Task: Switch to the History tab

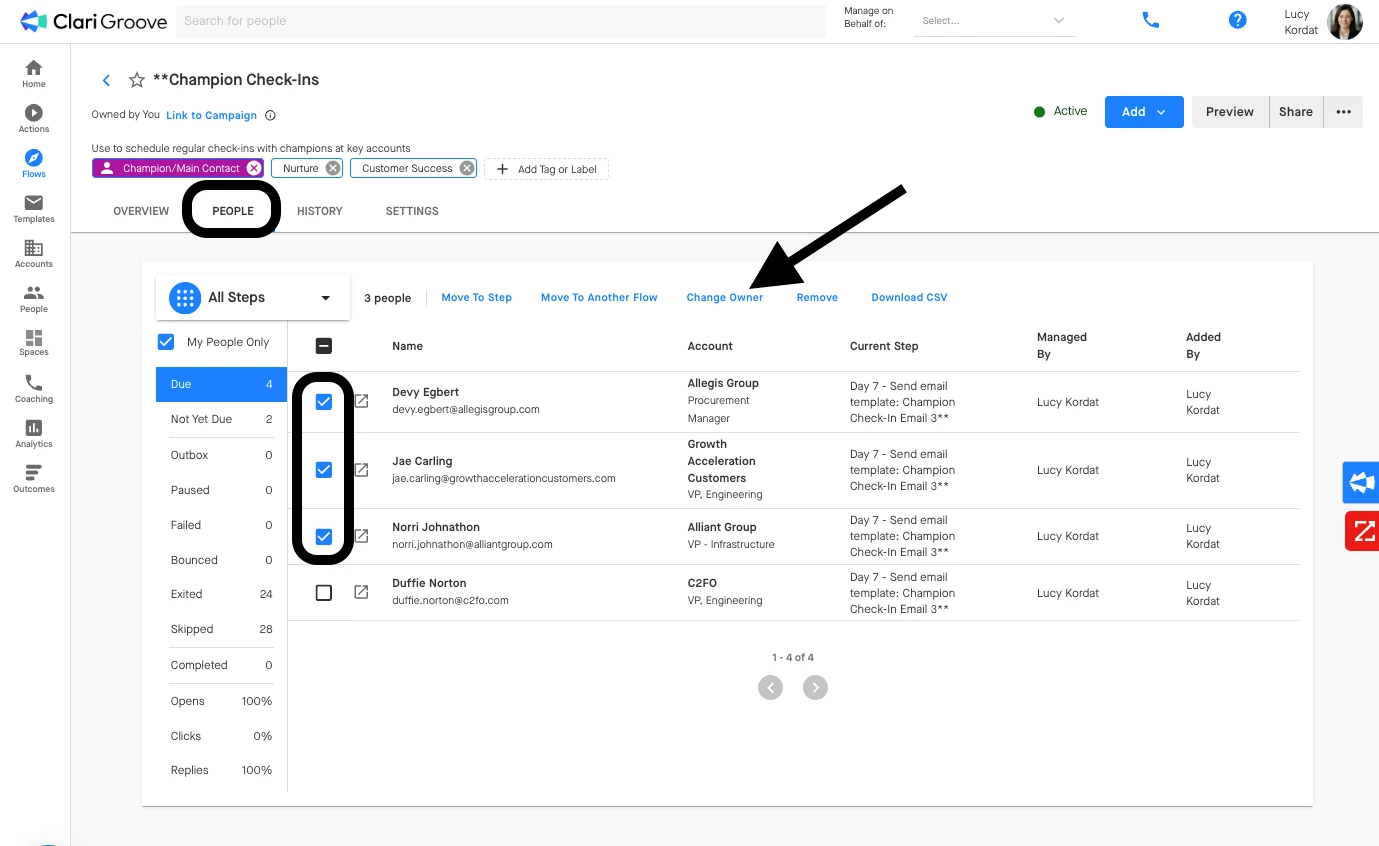Action: click(320, 211)
